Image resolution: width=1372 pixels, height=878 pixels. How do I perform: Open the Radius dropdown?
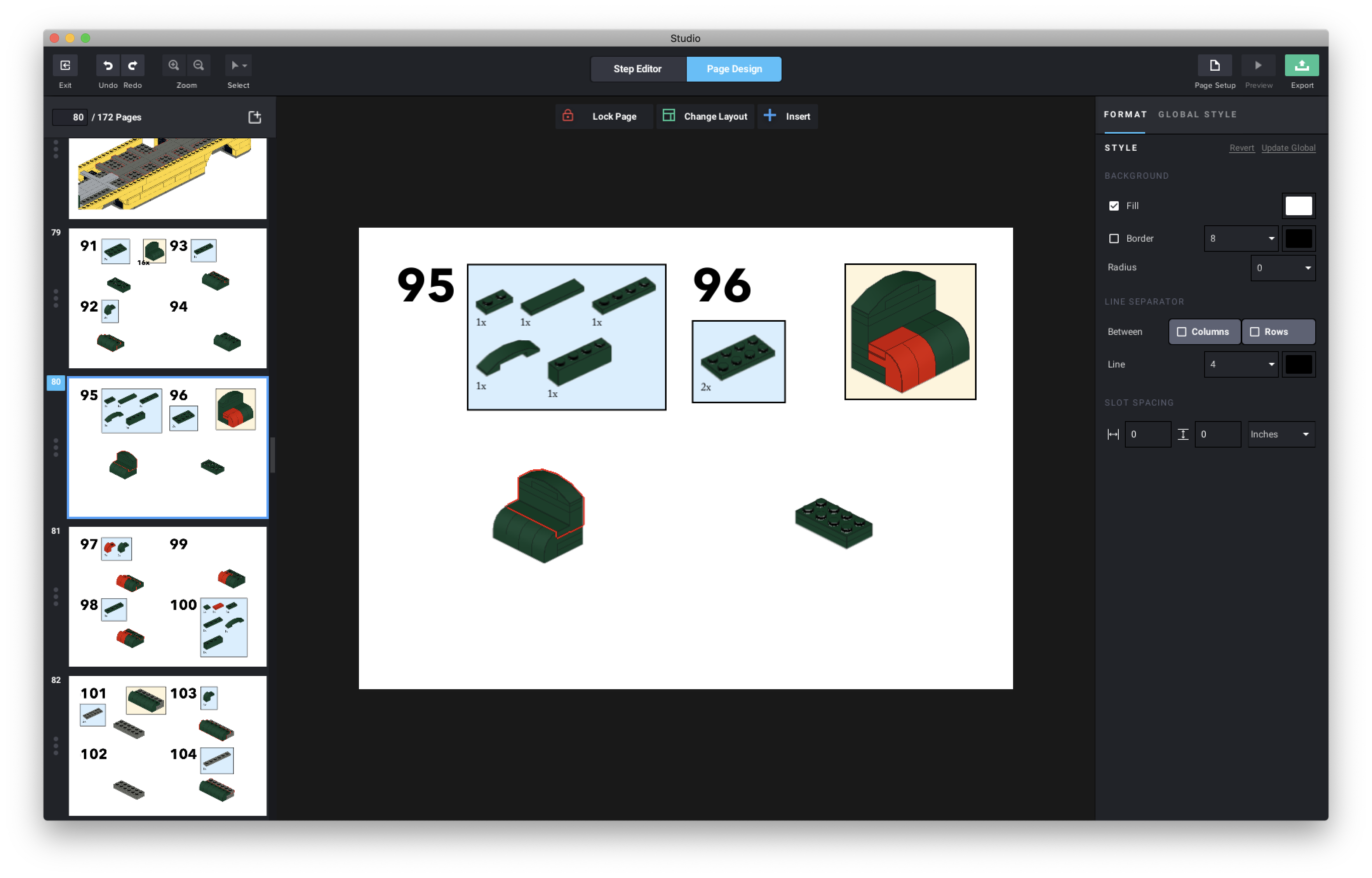tap(1283, 268)
